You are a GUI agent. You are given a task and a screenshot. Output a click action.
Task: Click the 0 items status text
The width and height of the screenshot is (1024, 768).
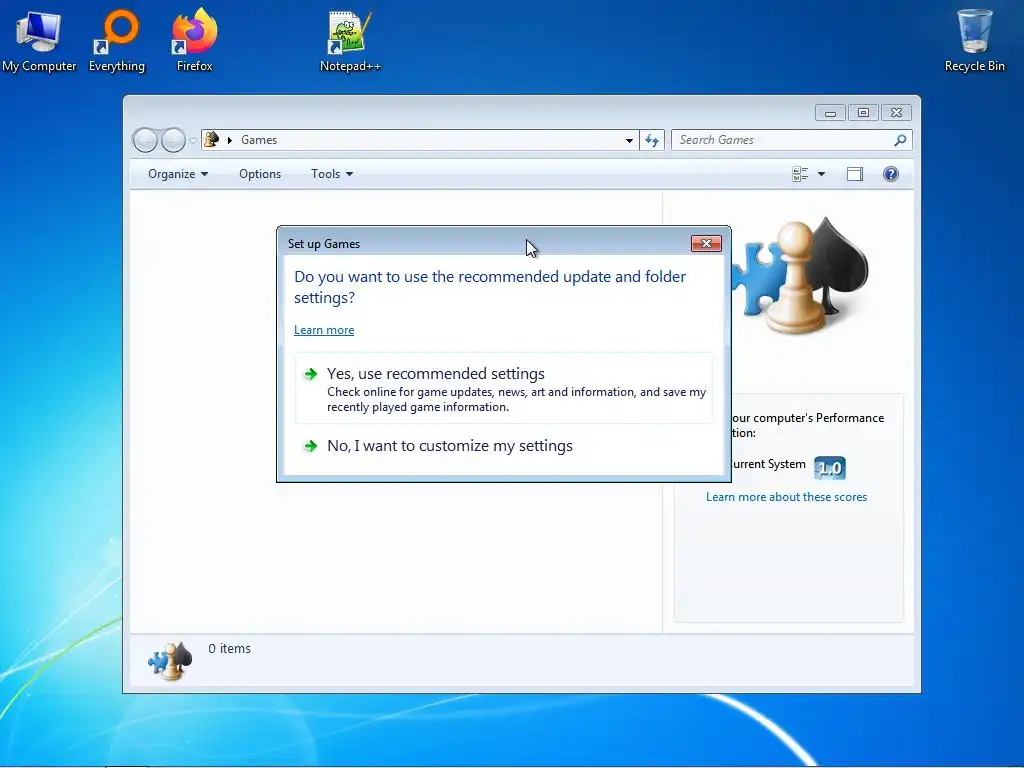coord(229,648)
